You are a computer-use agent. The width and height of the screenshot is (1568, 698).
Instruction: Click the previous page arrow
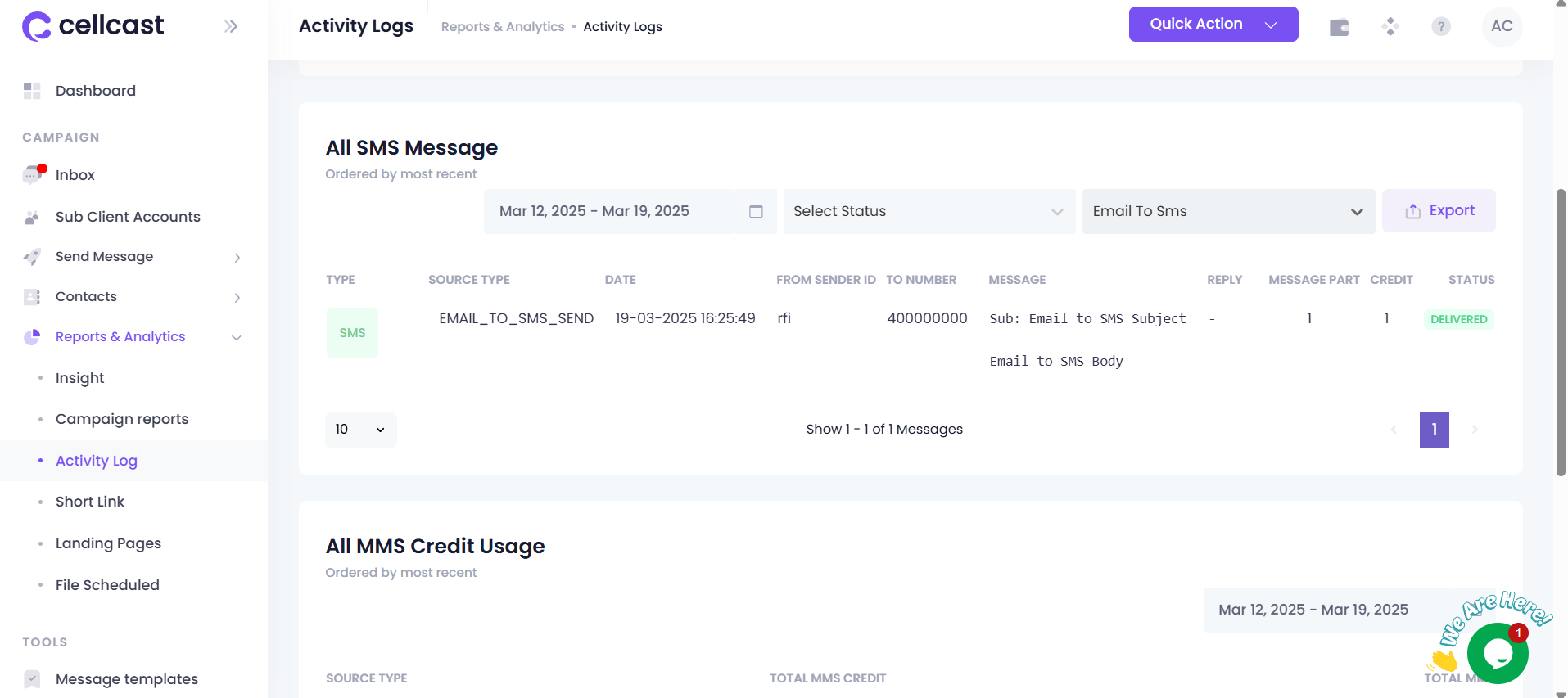point(1394,430)
